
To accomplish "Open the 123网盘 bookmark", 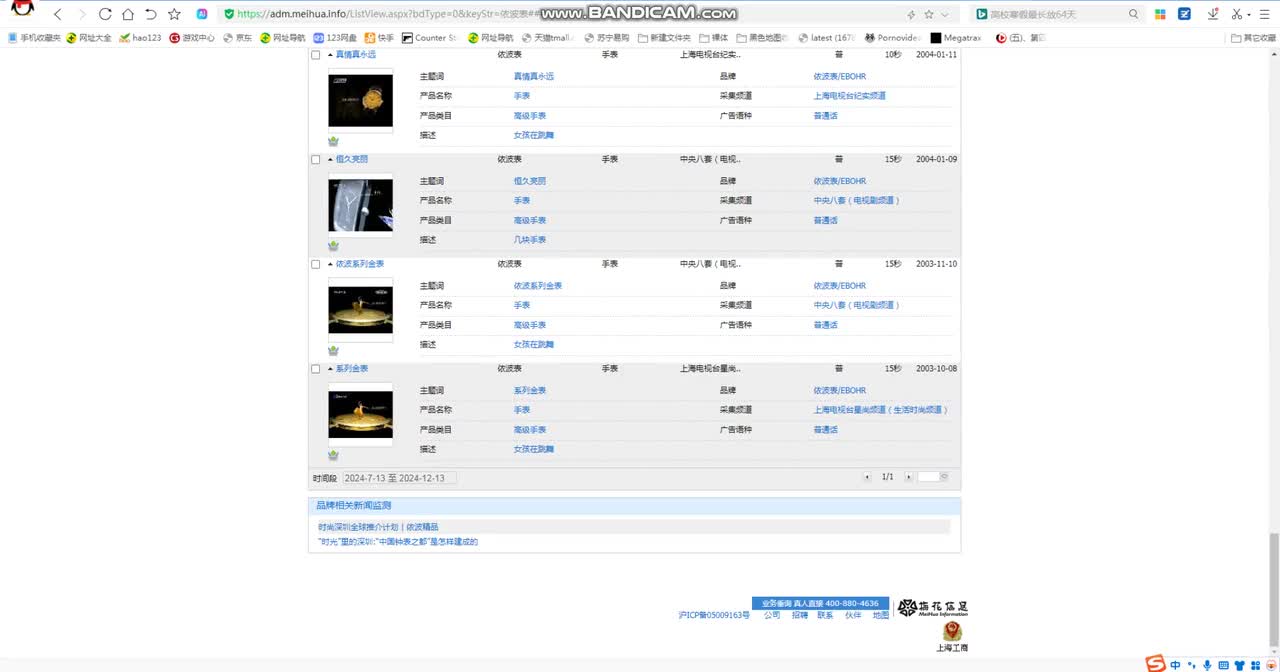I will 335,38.
